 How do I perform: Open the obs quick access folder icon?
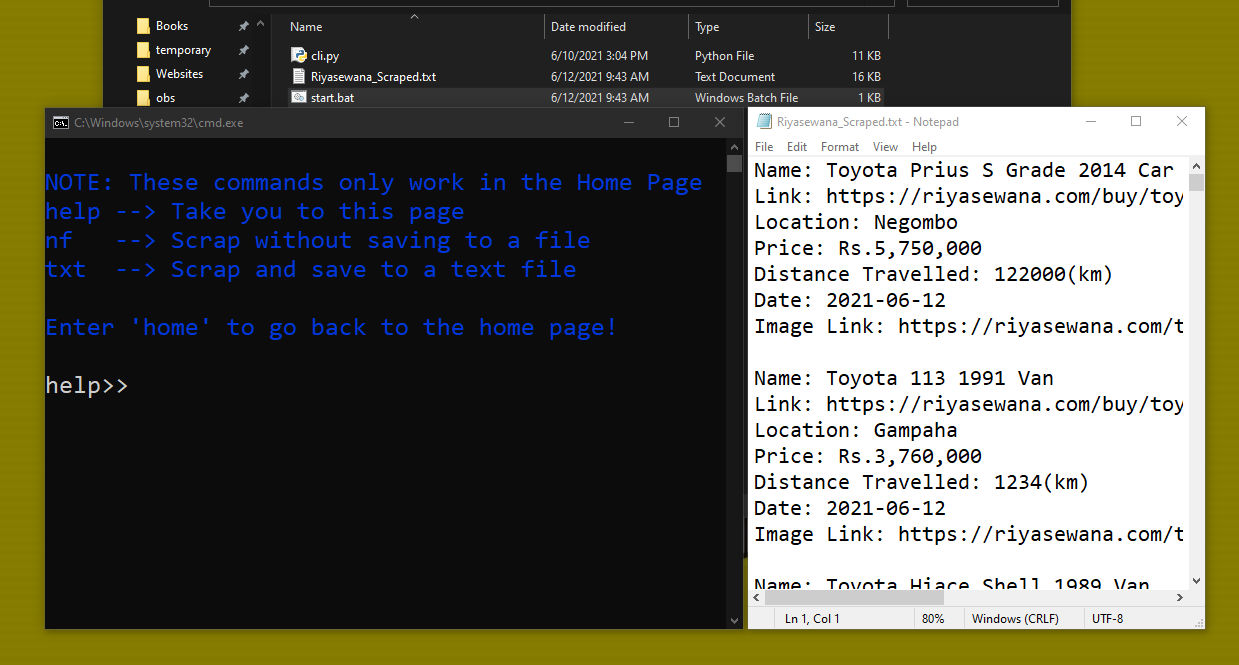[x=143, y=98]
